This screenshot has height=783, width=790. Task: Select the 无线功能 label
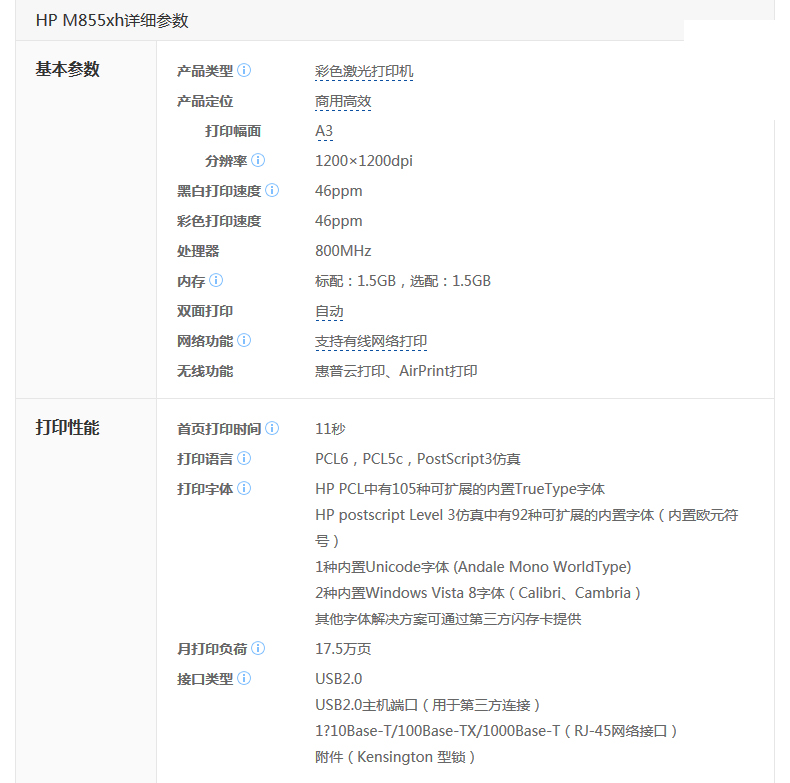tap(205, 371)
